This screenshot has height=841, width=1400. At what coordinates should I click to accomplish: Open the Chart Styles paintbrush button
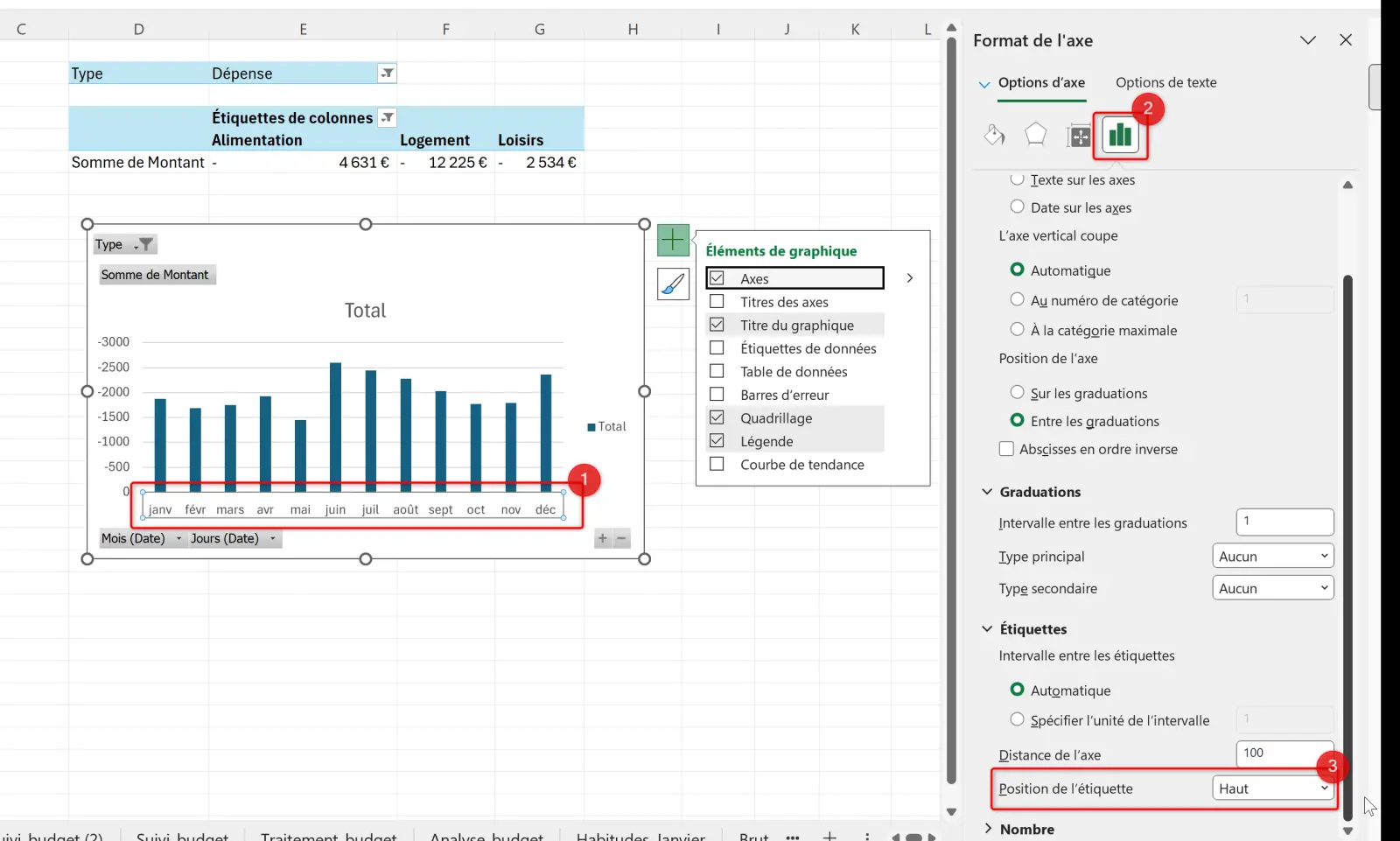[x=673, y=284]
